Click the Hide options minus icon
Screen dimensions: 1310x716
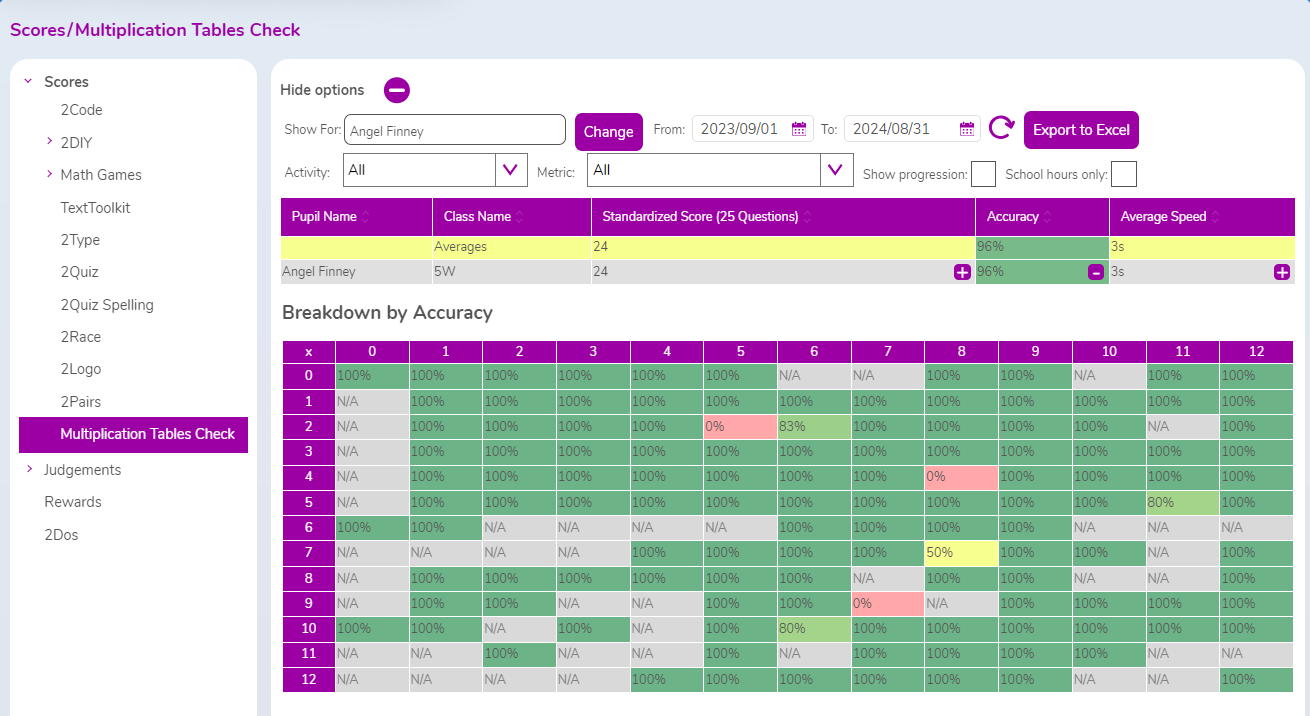pyautogui.click(x=397, y=90)
